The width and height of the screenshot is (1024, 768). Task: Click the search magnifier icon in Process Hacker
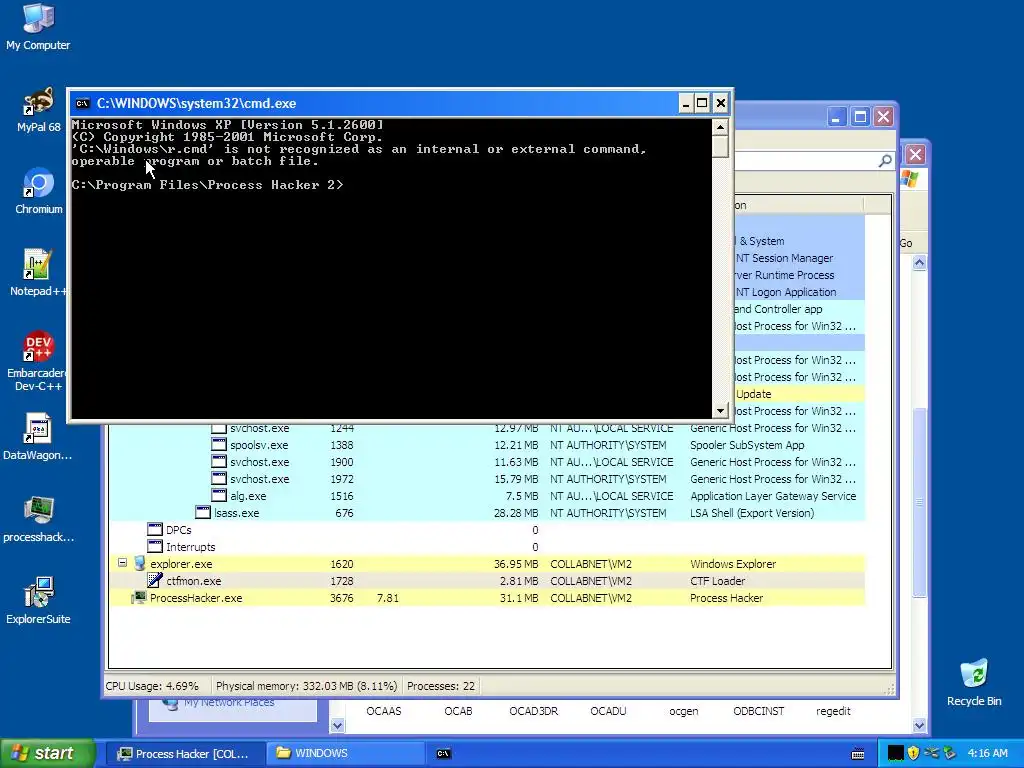click(885, 160)
